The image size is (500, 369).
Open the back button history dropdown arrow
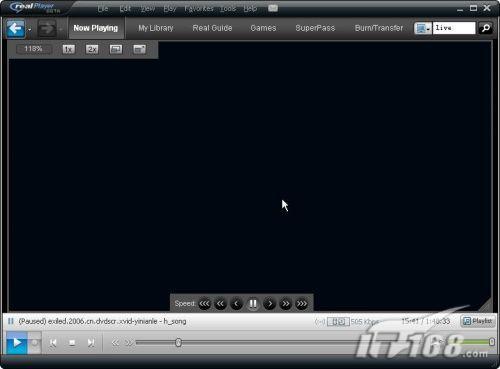[x=30, y=29]
